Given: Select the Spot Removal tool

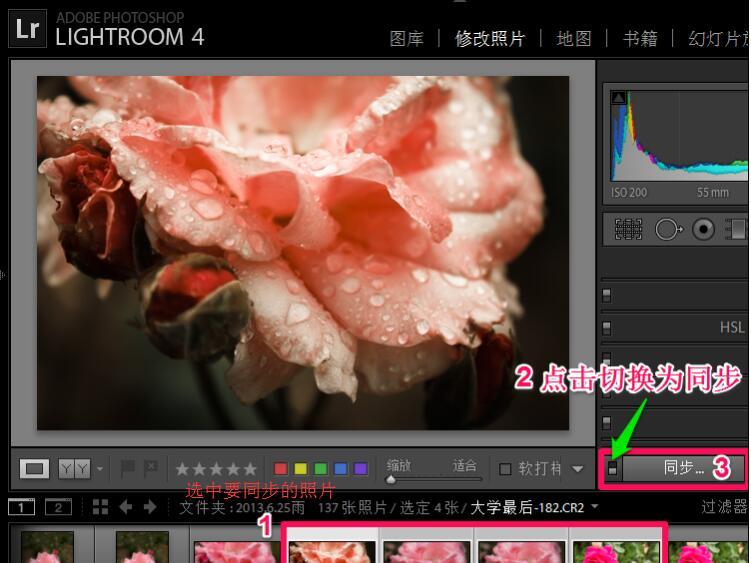Looking at the screenshot, I should 669,230.
